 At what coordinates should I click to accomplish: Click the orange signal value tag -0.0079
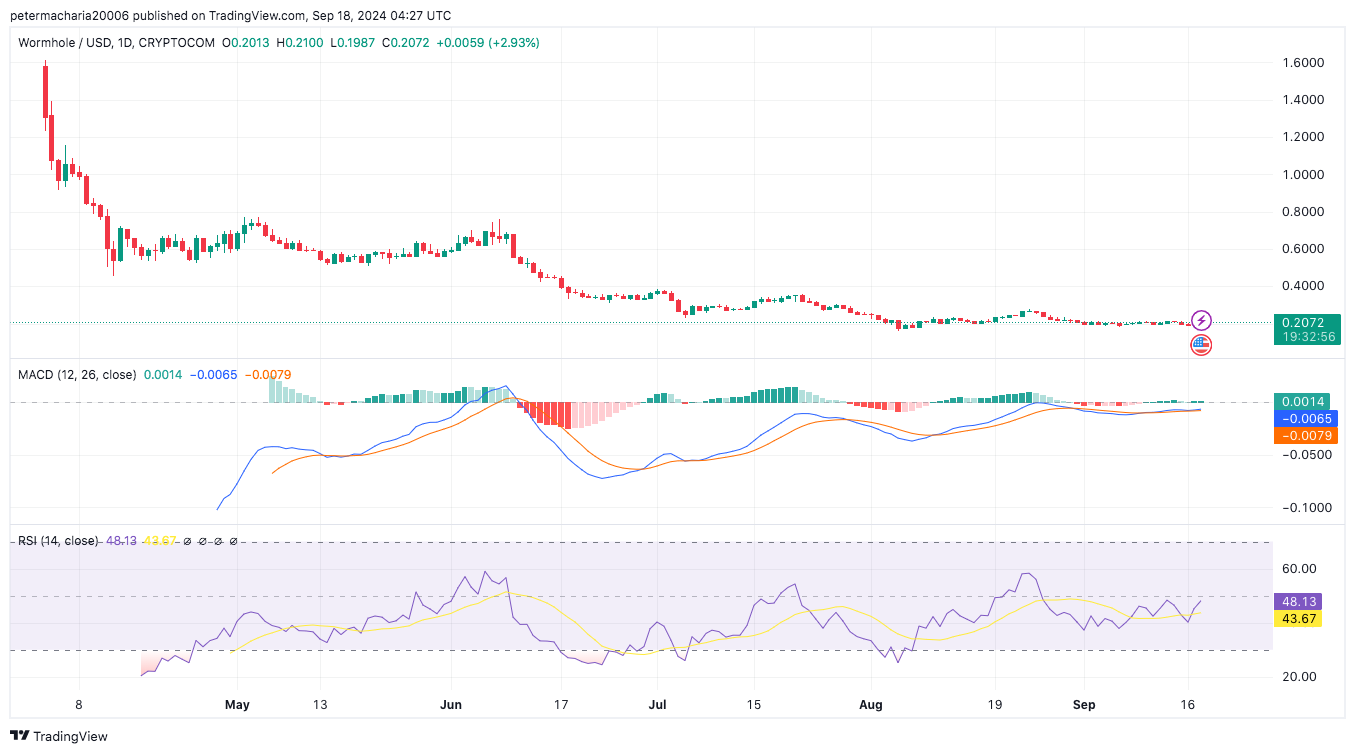pyautogui.click(x=1305, y=435)
